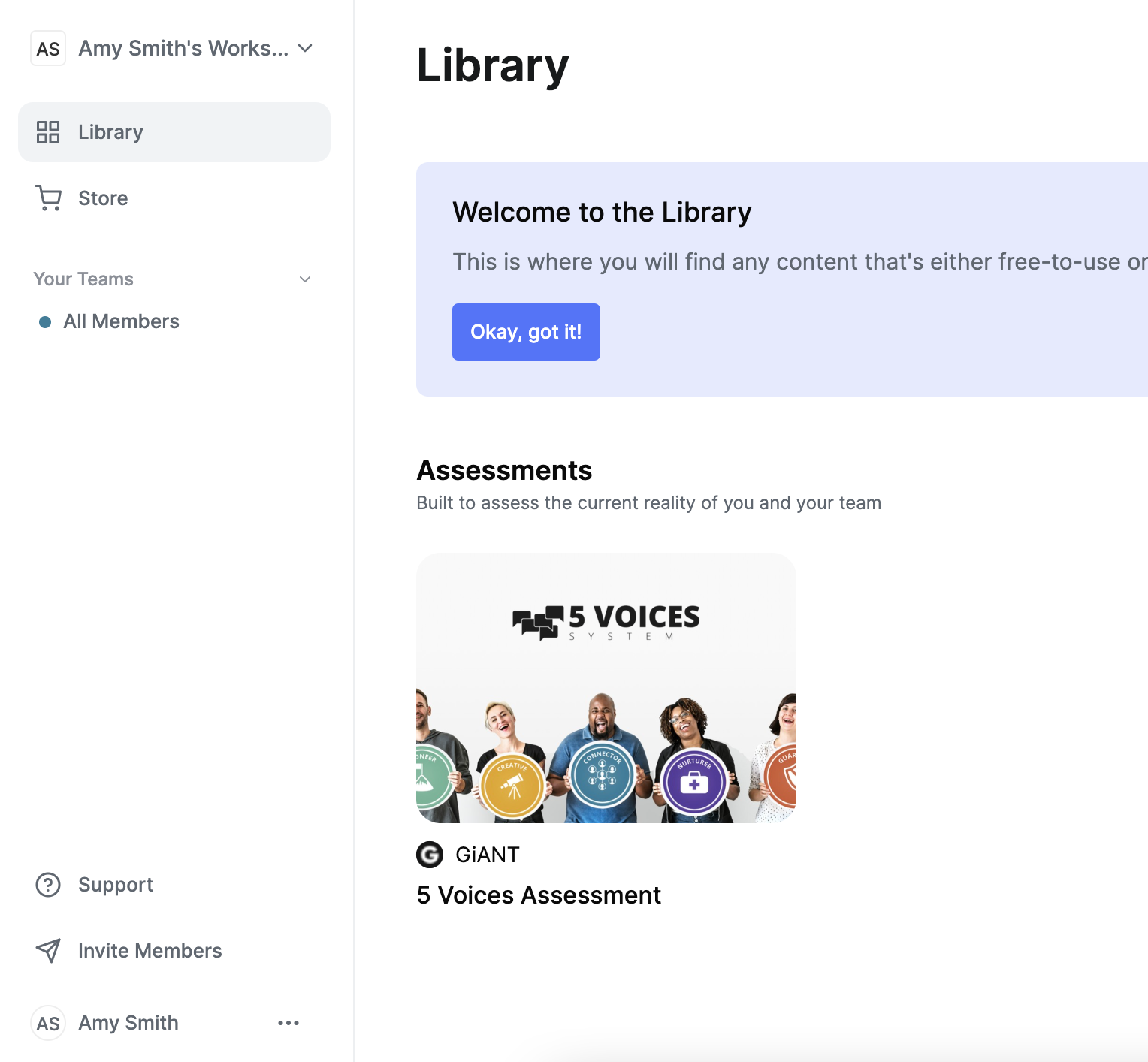This screenshot has width=1148, height=1062.
Task: Click the Invite Members paper plane icon
Action: pos(48,951)
